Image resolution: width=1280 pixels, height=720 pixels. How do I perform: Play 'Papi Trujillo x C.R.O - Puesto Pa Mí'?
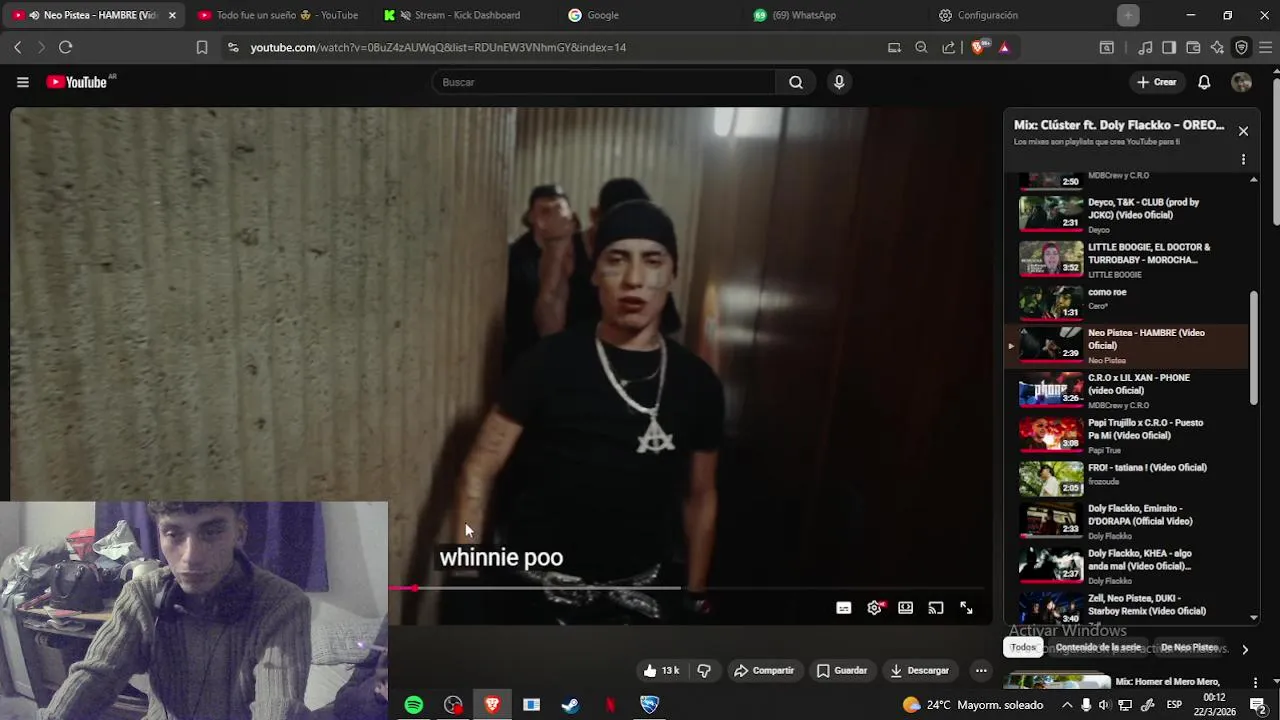pos(1128,435)
